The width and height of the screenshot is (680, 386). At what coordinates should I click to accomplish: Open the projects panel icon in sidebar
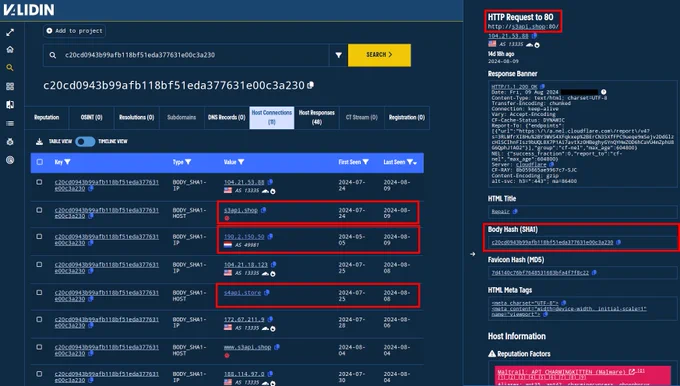click(x=10, y=105)
